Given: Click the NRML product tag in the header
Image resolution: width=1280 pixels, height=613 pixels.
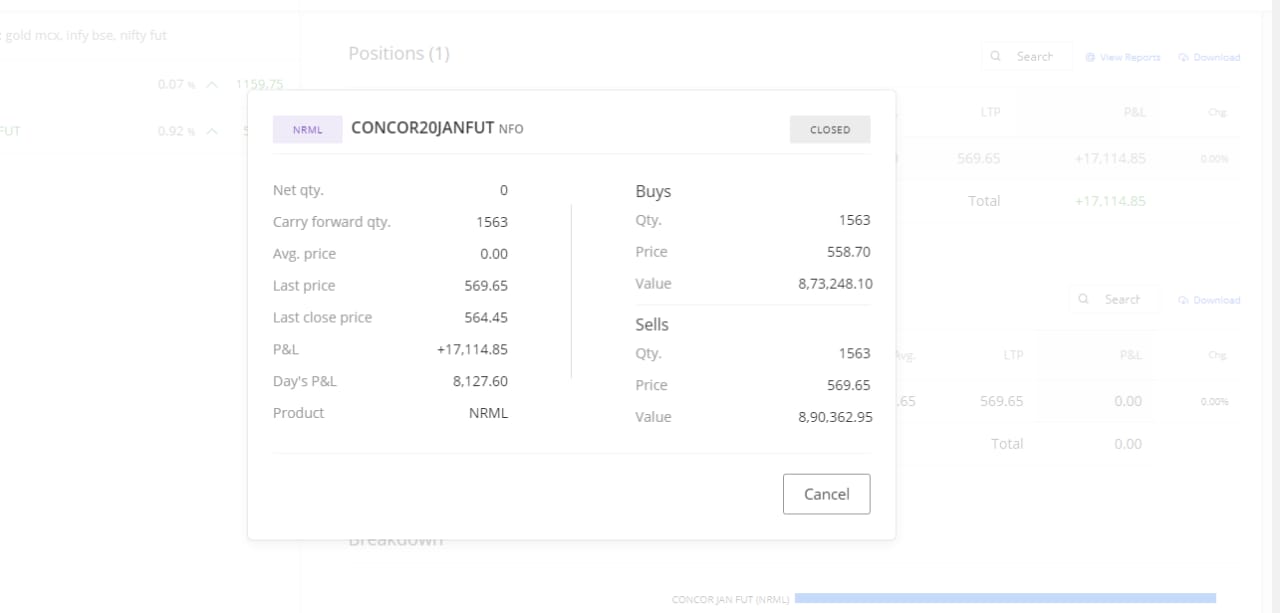Looking at the screenshot, I should click(308, 130).
